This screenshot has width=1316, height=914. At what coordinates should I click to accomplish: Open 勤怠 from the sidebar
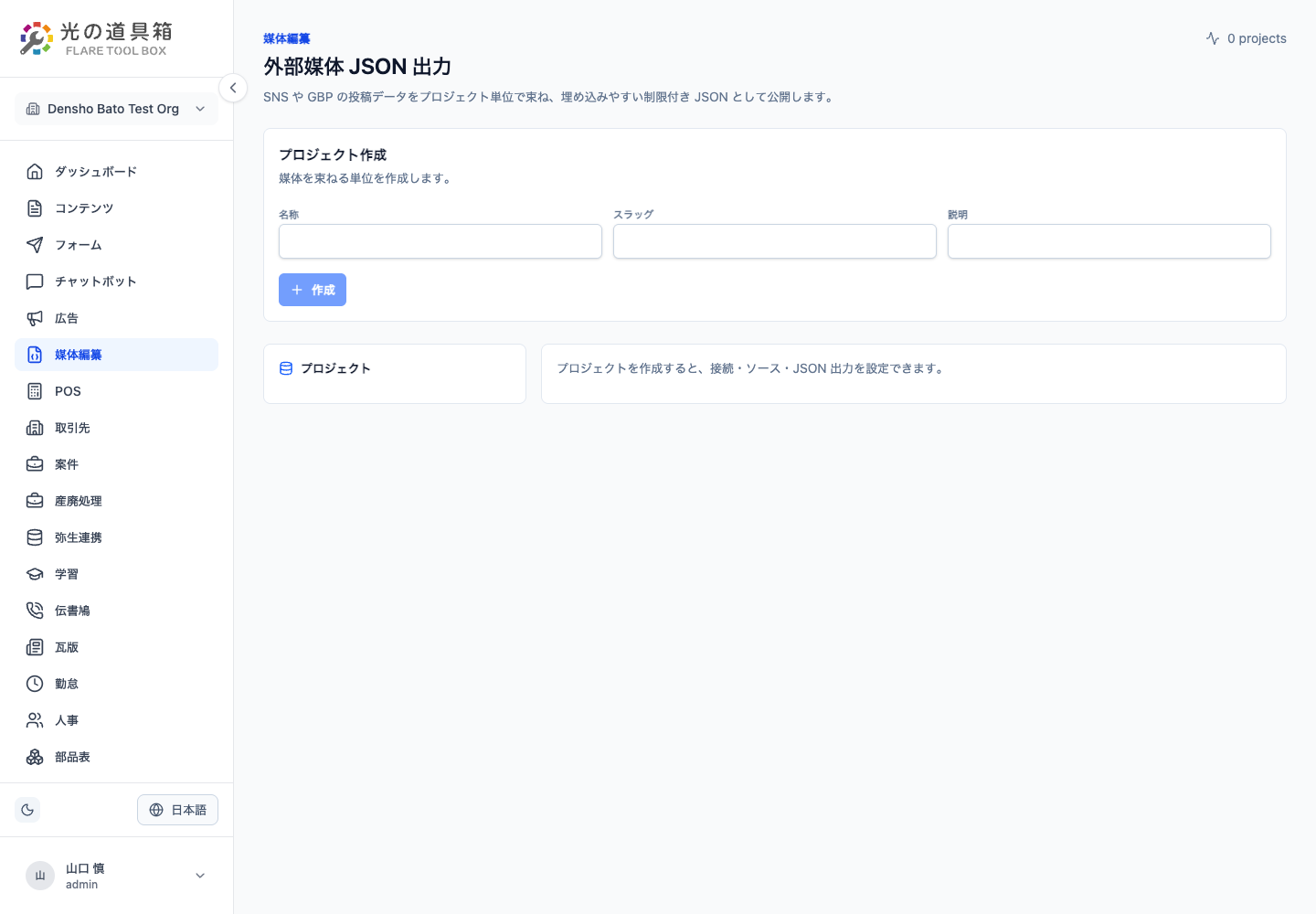(116, 684)
